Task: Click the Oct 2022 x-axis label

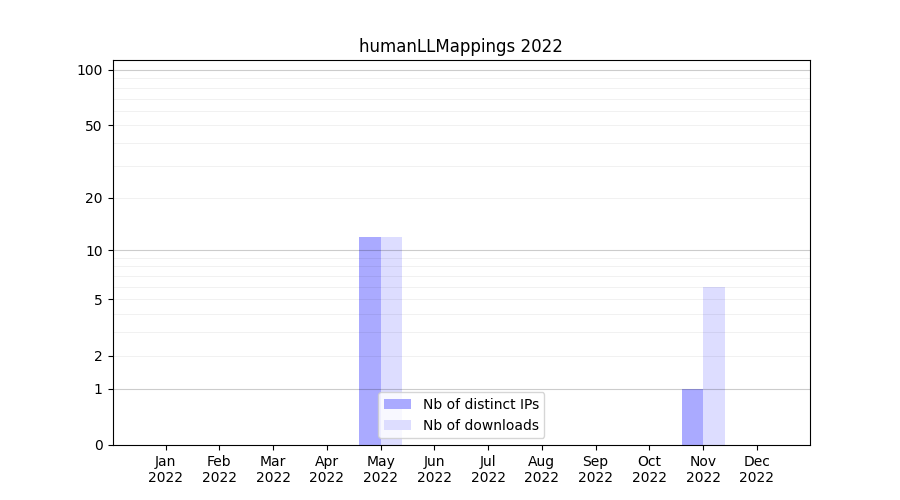Action: pyautogui.click(x=649, y=469)
